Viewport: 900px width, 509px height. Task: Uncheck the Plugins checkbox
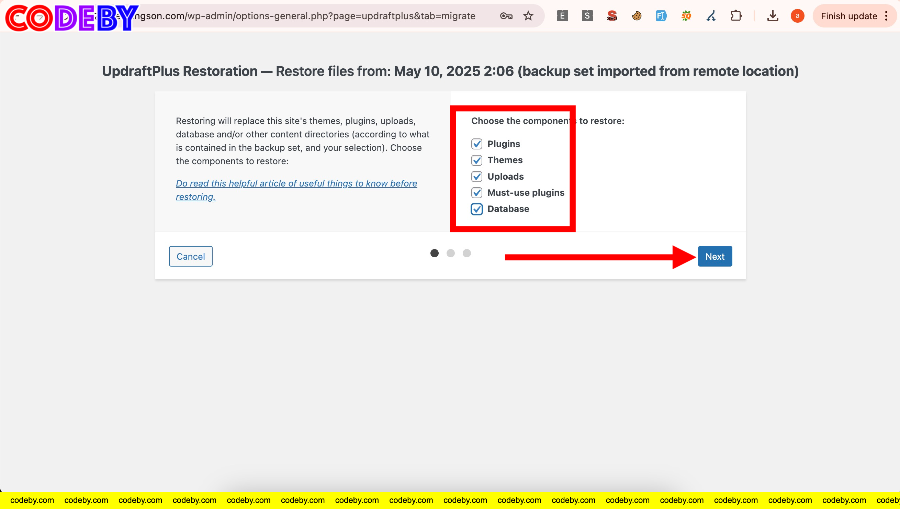pyautogui.click(x=476, y=143)
